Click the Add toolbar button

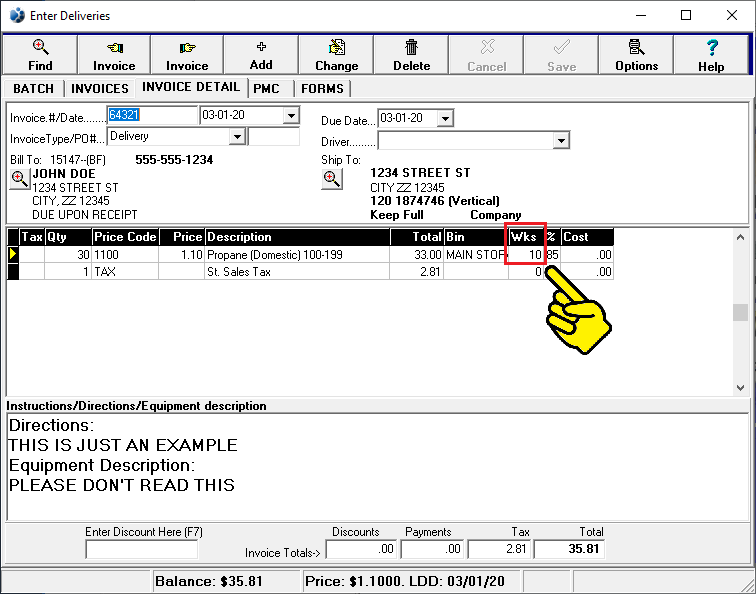point(261,54)
